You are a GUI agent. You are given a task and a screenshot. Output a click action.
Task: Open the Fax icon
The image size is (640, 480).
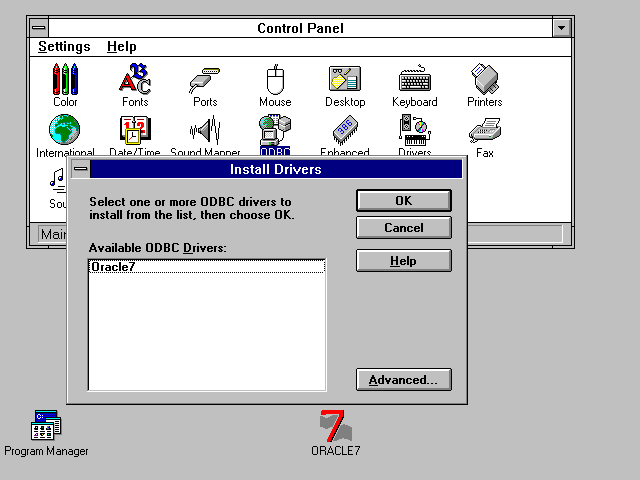(x=485, y=132)
